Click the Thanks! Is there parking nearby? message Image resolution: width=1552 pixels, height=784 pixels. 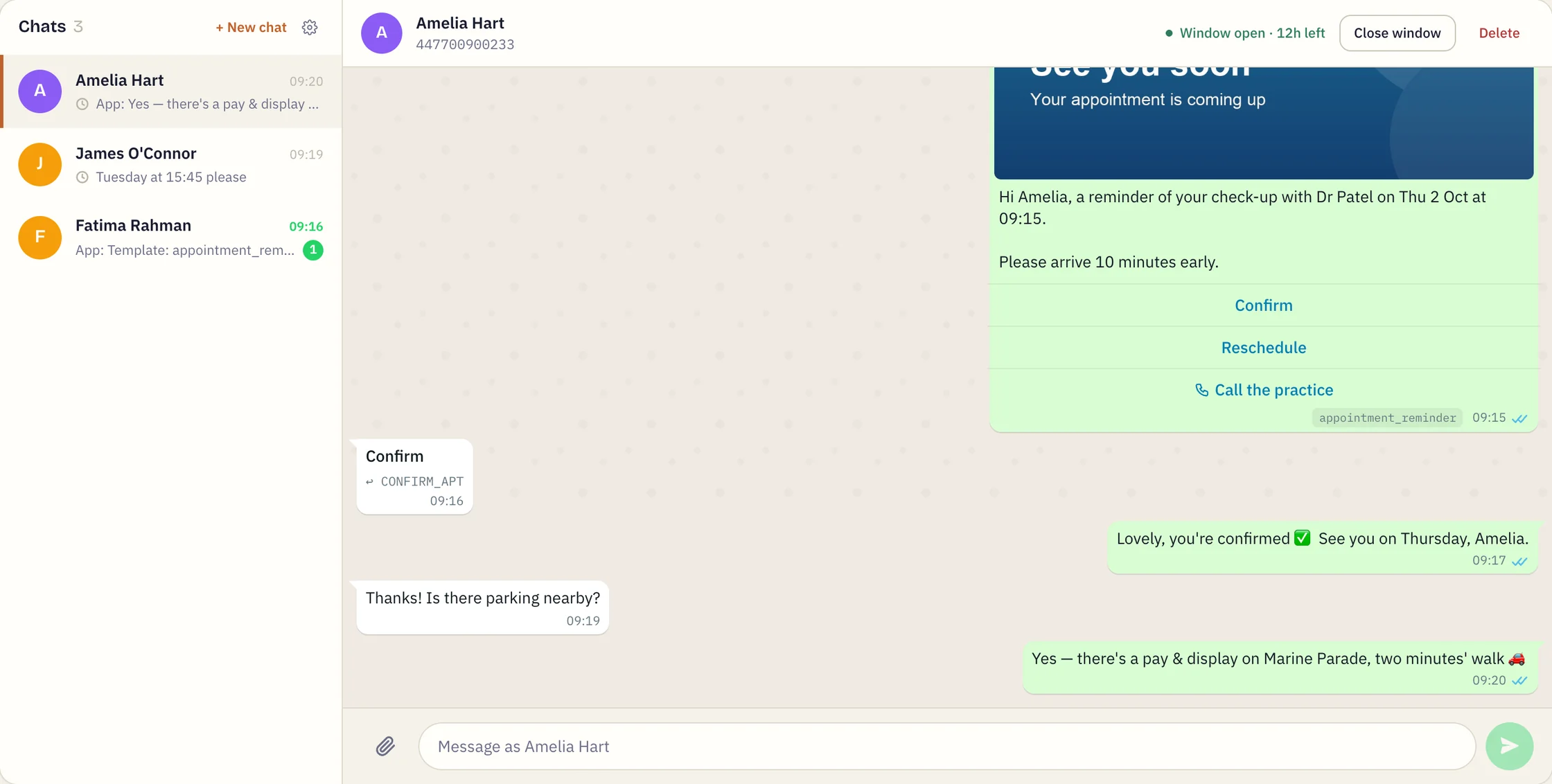[x=482, y=607]
